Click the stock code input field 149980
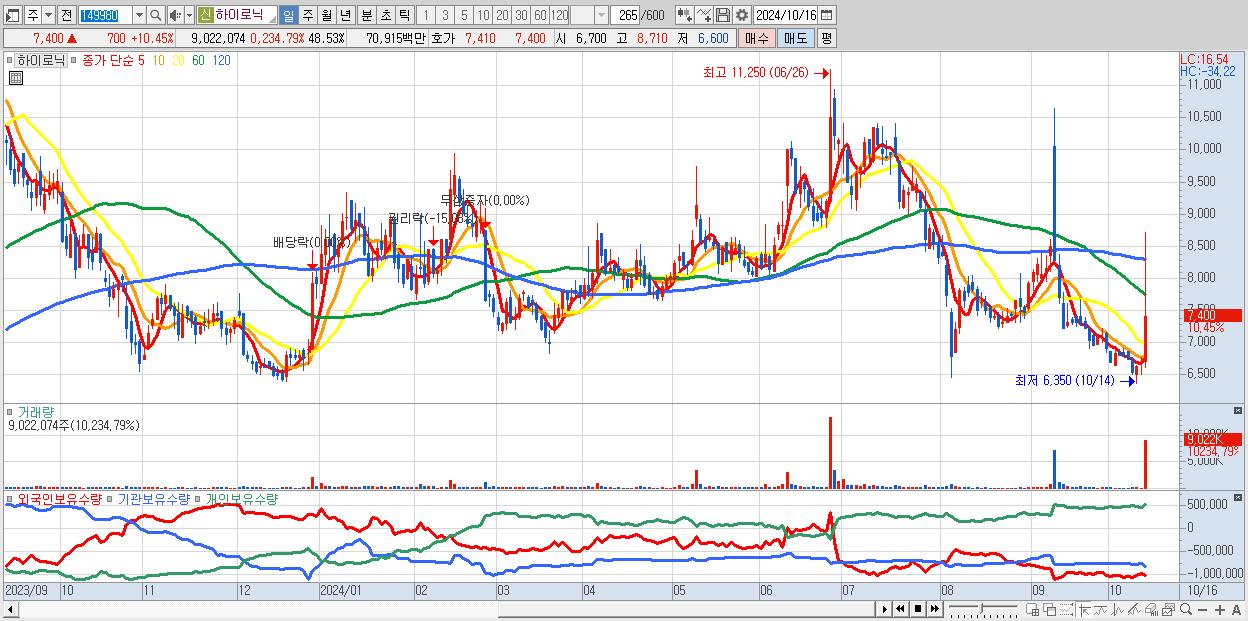Image resolution: width=1248 pixels, height=621 pixels. pos(106,15)
